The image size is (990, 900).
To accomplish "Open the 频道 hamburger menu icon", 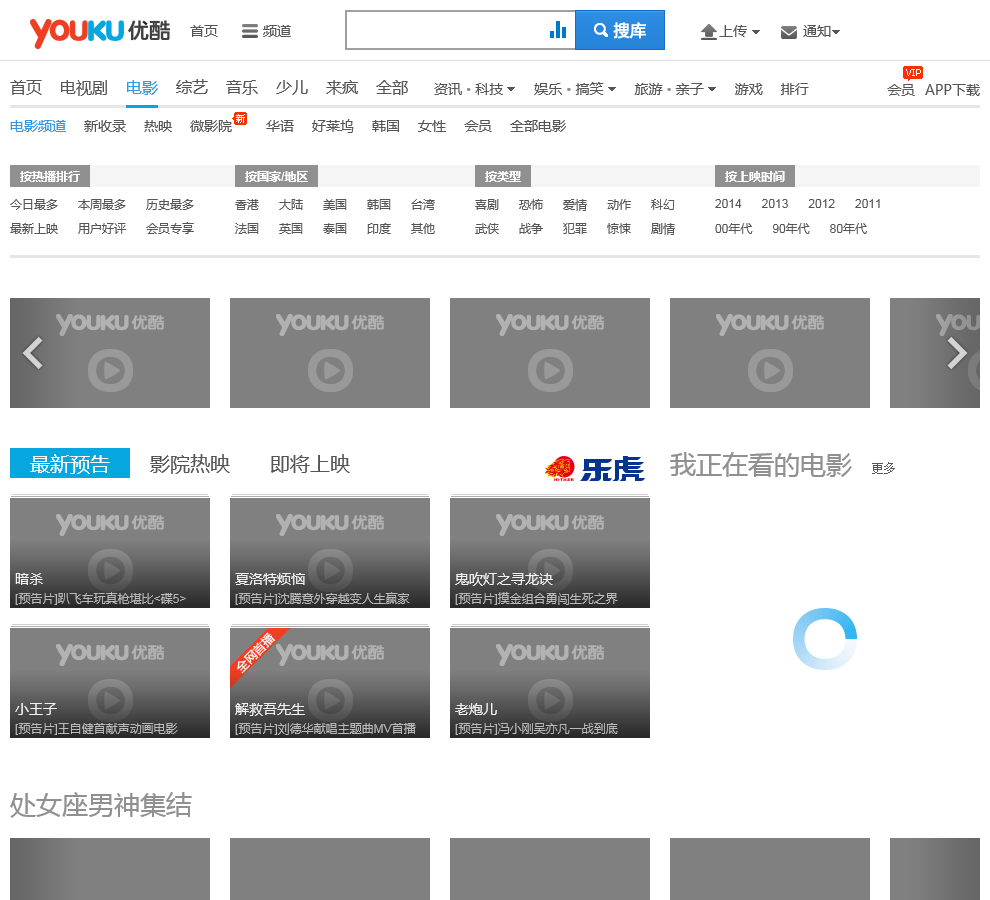I will click(x=249, y=31).
